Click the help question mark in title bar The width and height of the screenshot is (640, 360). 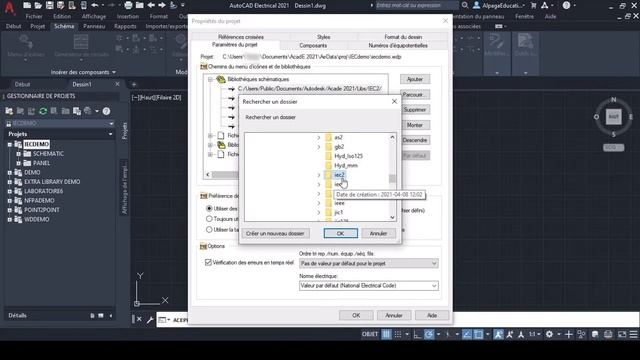pos(566,5)
